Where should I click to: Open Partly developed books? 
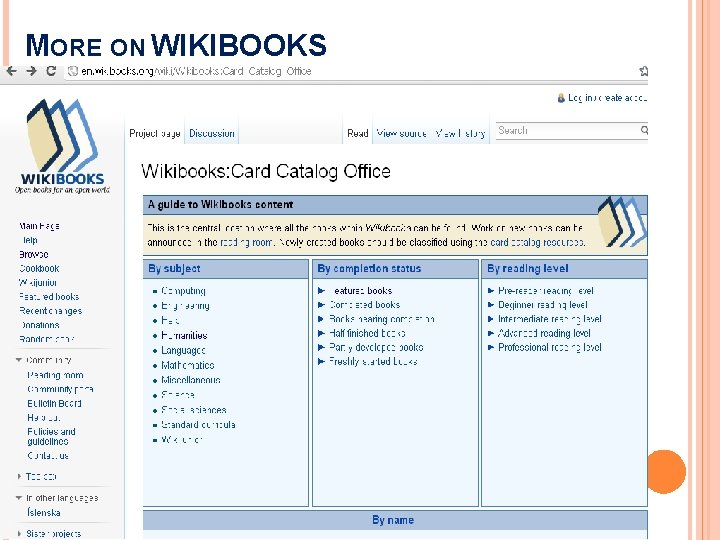click(376, 348)
